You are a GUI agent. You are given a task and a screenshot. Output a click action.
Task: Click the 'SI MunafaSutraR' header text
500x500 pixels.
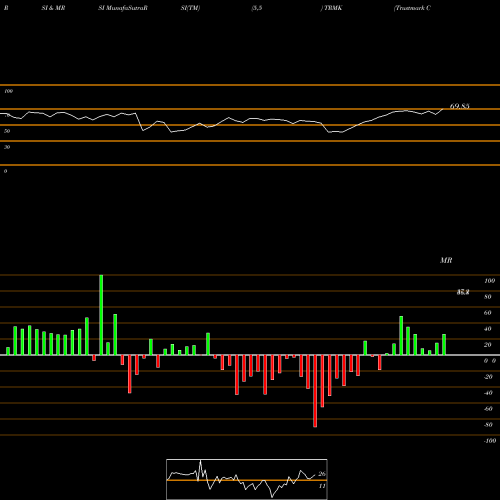pyautogui.click(x=123, y=8)
